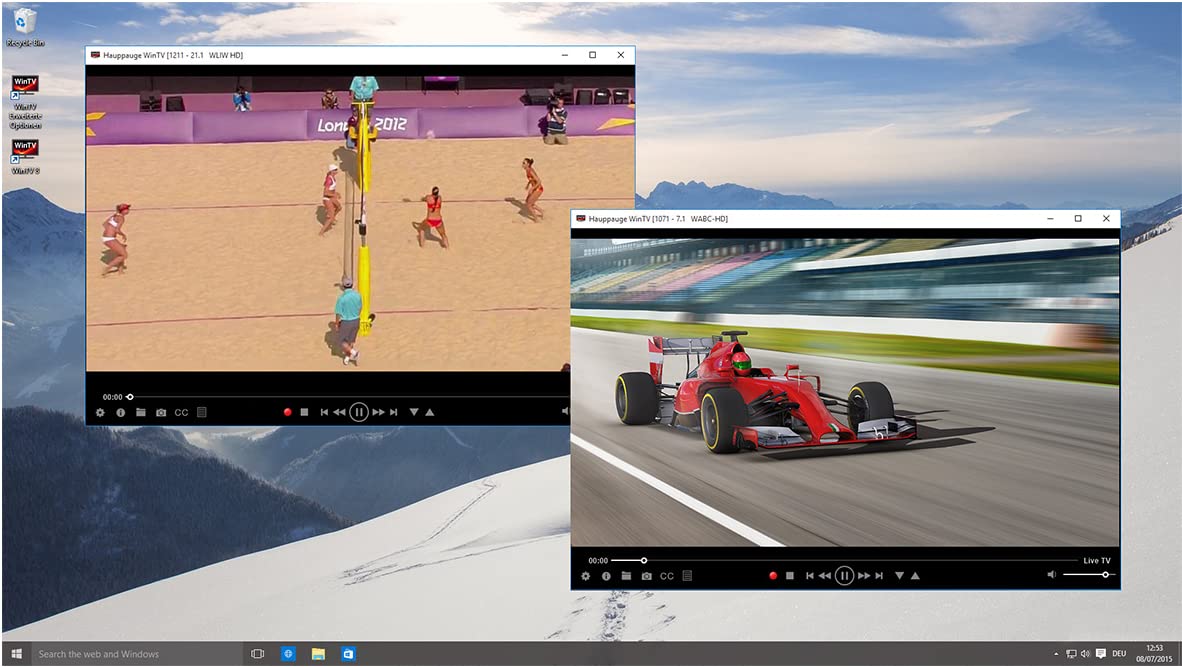This screenshot has width=1182, height=667.
Task: Click the Search the web and Windows box
Action: click(x=130, y=654)
